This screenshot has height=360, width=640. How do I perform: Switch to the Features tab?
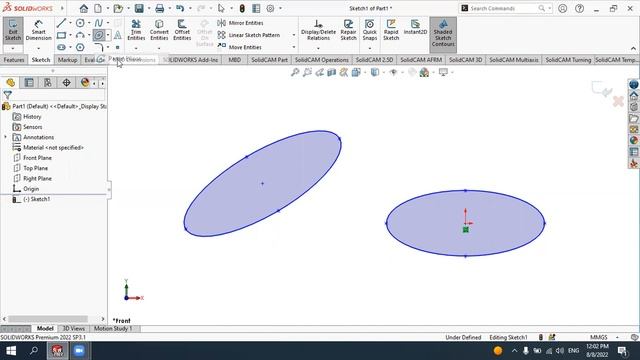click(14, 60)
